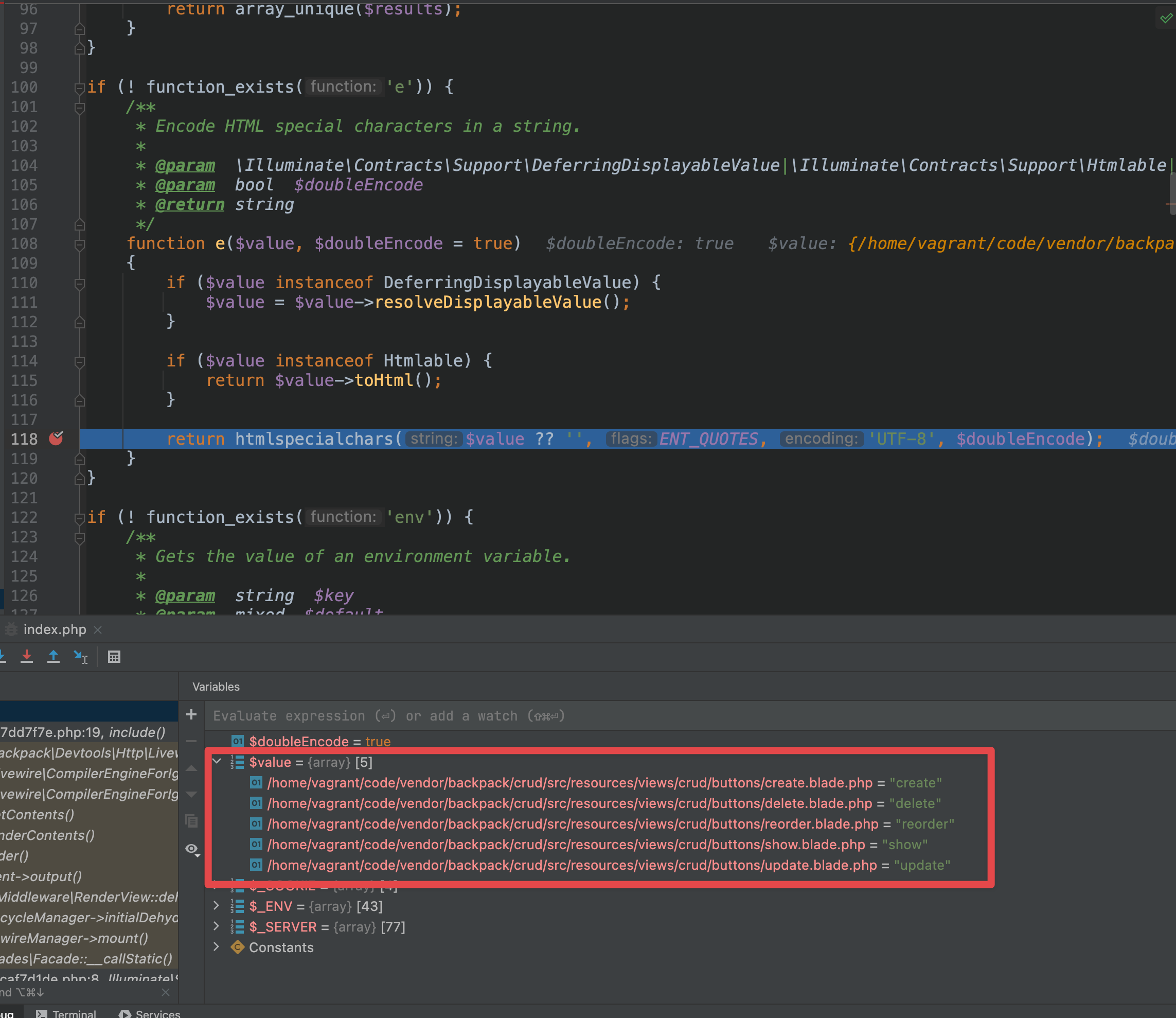
Task: Collapse the $value array node
Action: pos(217,761)
